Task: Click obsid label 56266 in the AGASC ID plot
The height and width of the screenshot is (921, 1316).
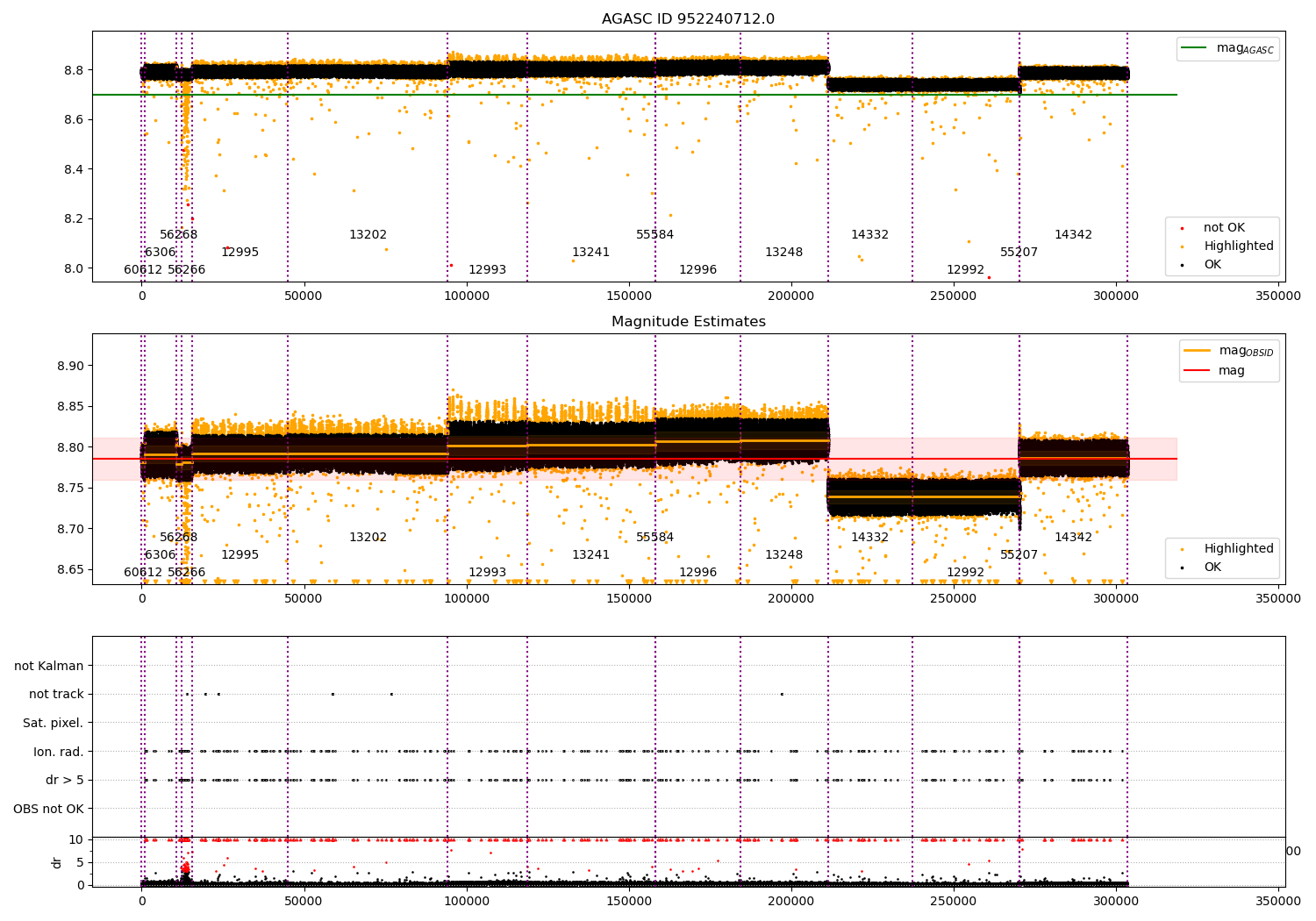Action: click(x=187, y=270)
